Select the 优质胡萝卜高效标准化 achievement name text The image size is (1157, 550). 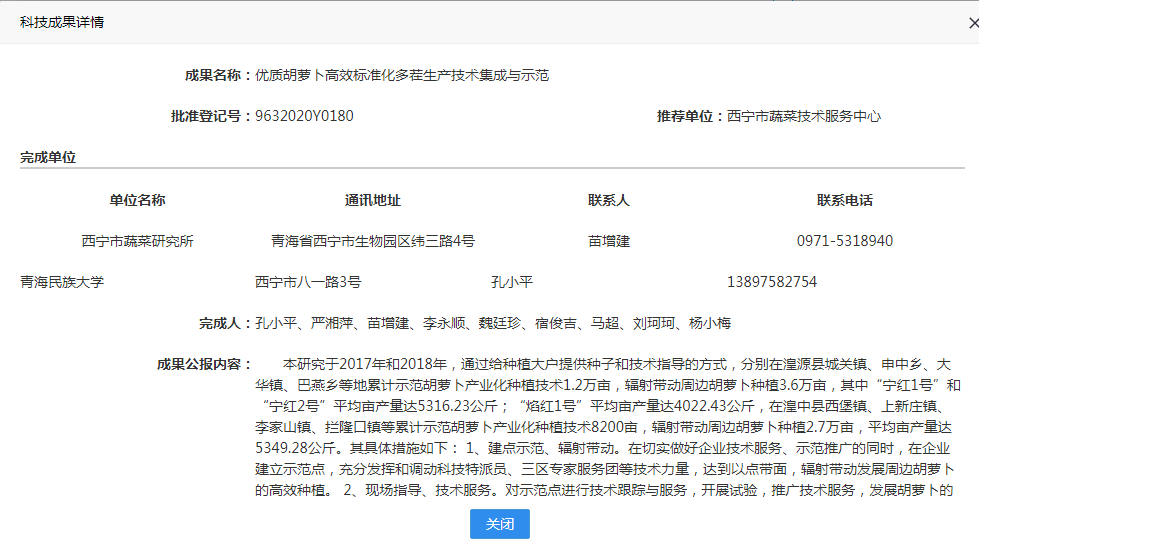pyautogui.click(x=402, y=75)
